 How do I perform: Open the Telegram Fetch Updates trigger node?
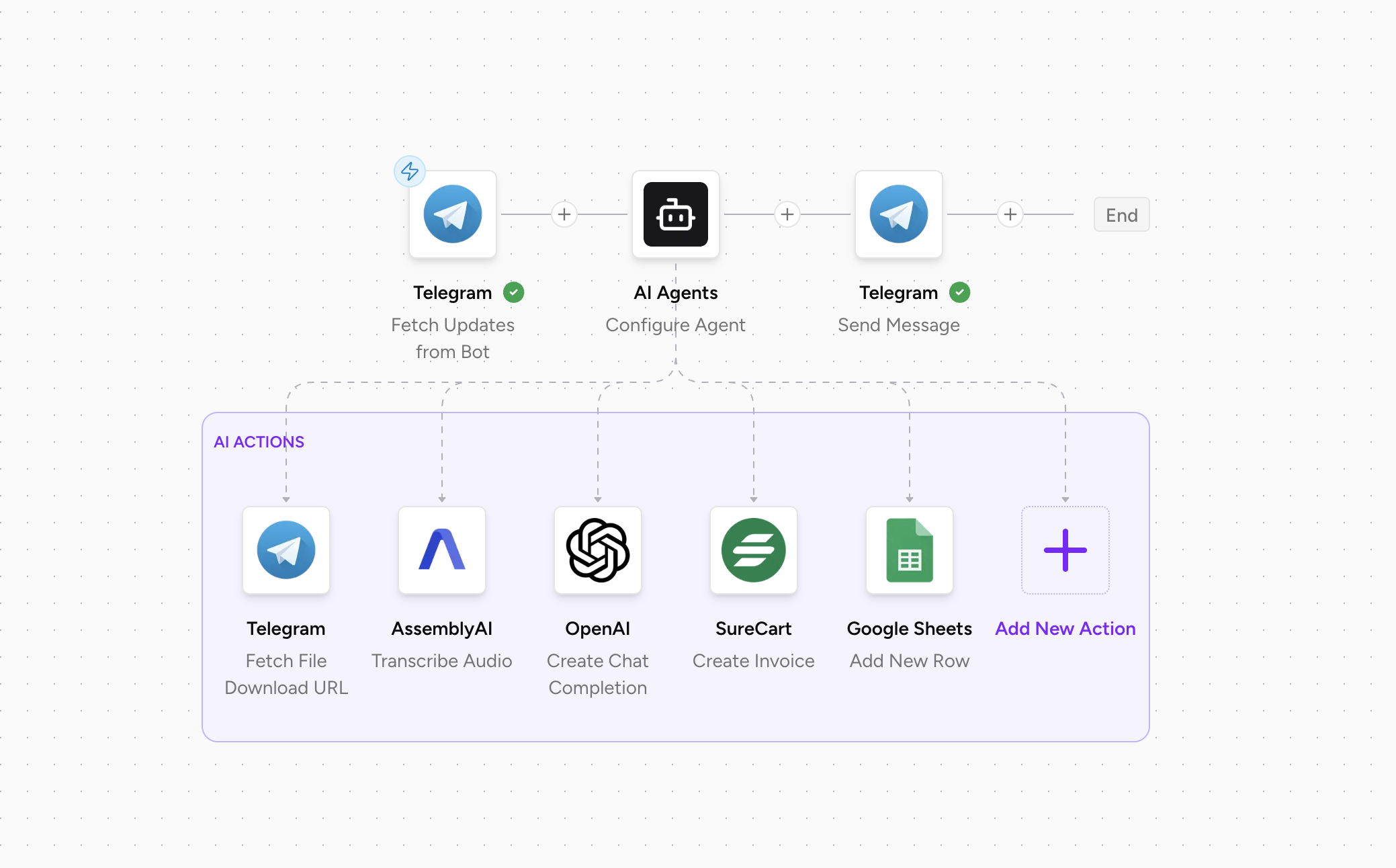(453, 214)
